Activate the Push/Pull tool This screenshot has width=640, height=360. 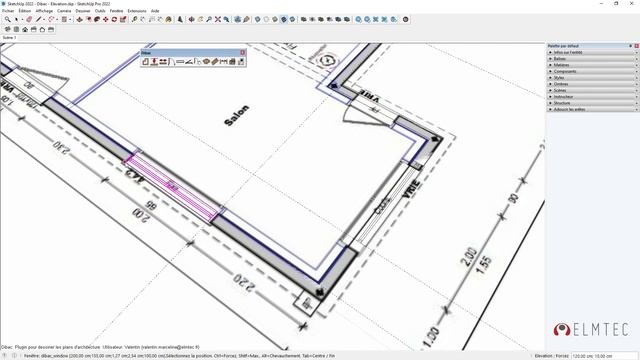point(80,19)
